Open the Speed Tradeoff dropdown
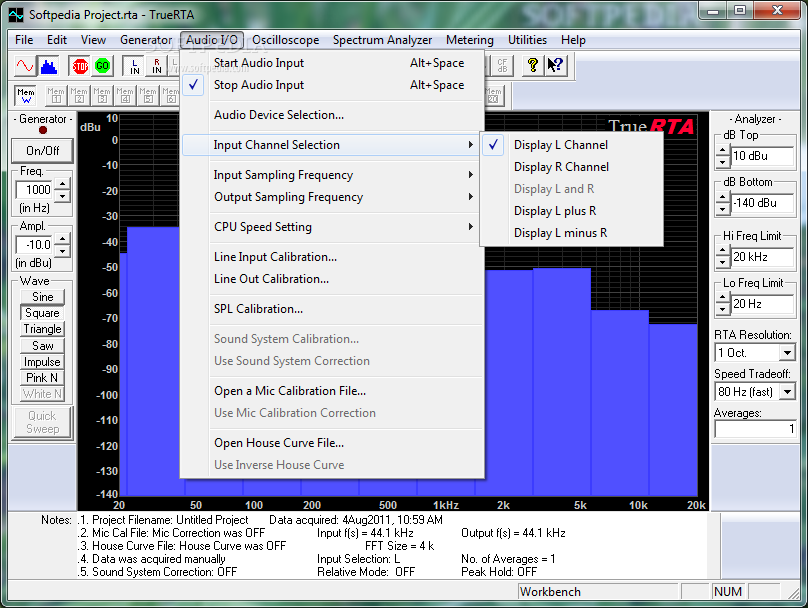Screen dimensions: 808x608 (x=787, y=392)
